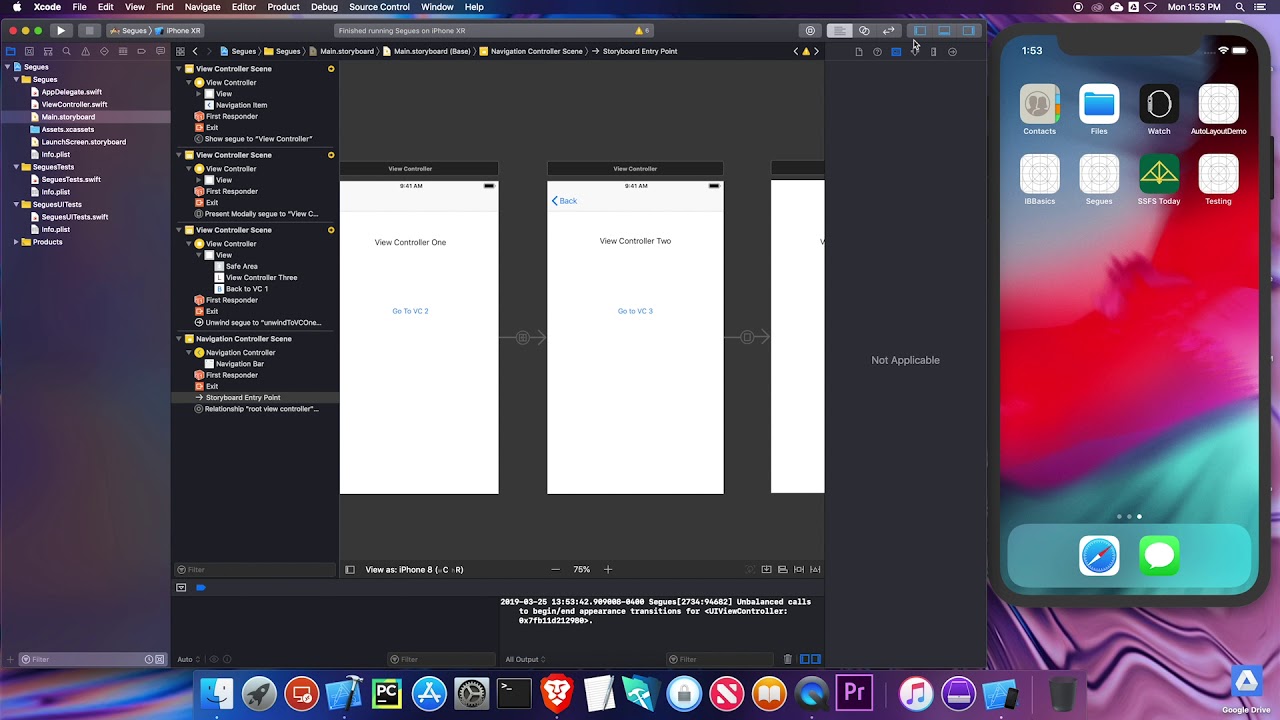Run the Segues project

tap(61, 31)
